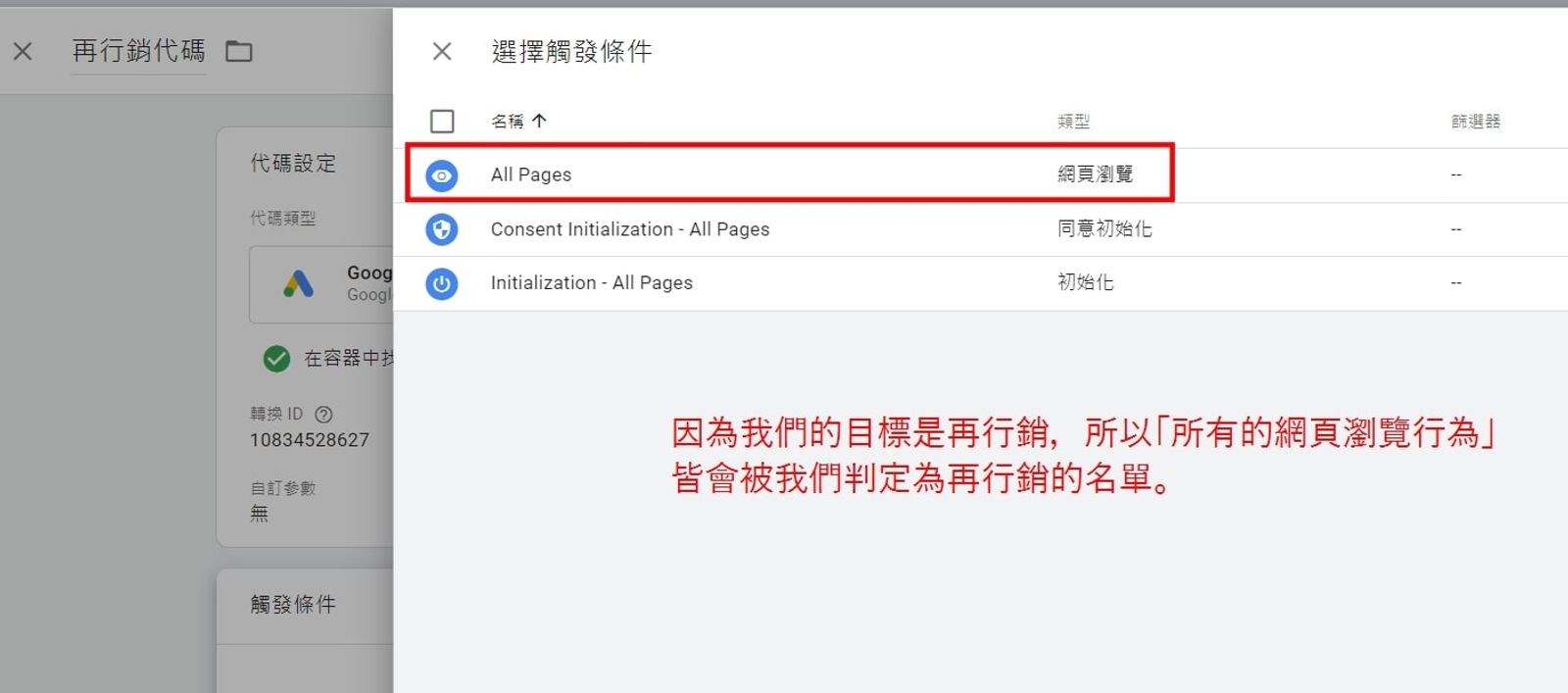The height and width of the screenshot is (693, 1568).
Task: Click conversion ID value 10834528627
Action: coord(310,440)
